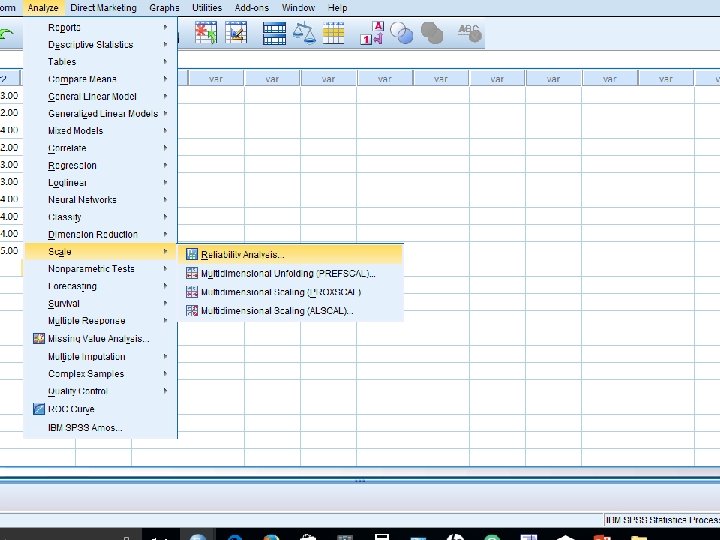Click the green Undo arrow icon

pyautogui.click(x=6, y=34)
